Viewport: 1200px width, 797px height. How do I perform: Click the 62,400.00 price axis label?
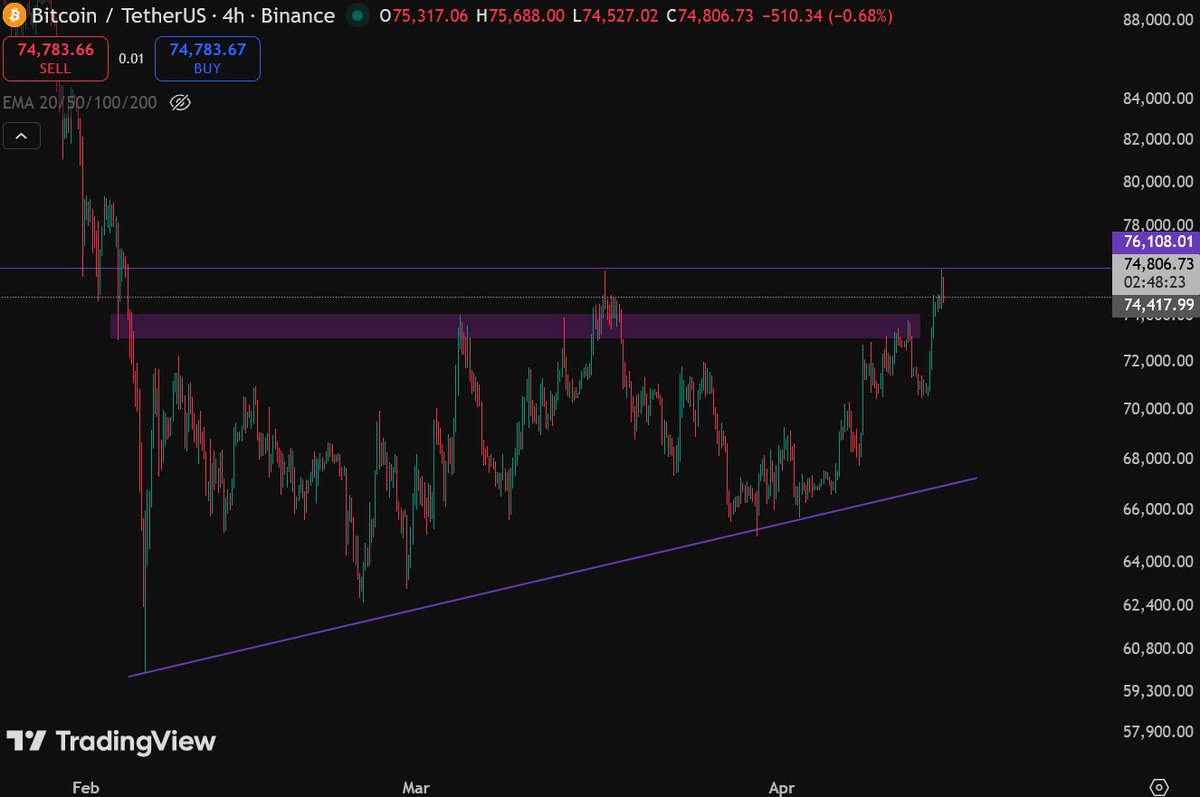[x=1158, y=605]
